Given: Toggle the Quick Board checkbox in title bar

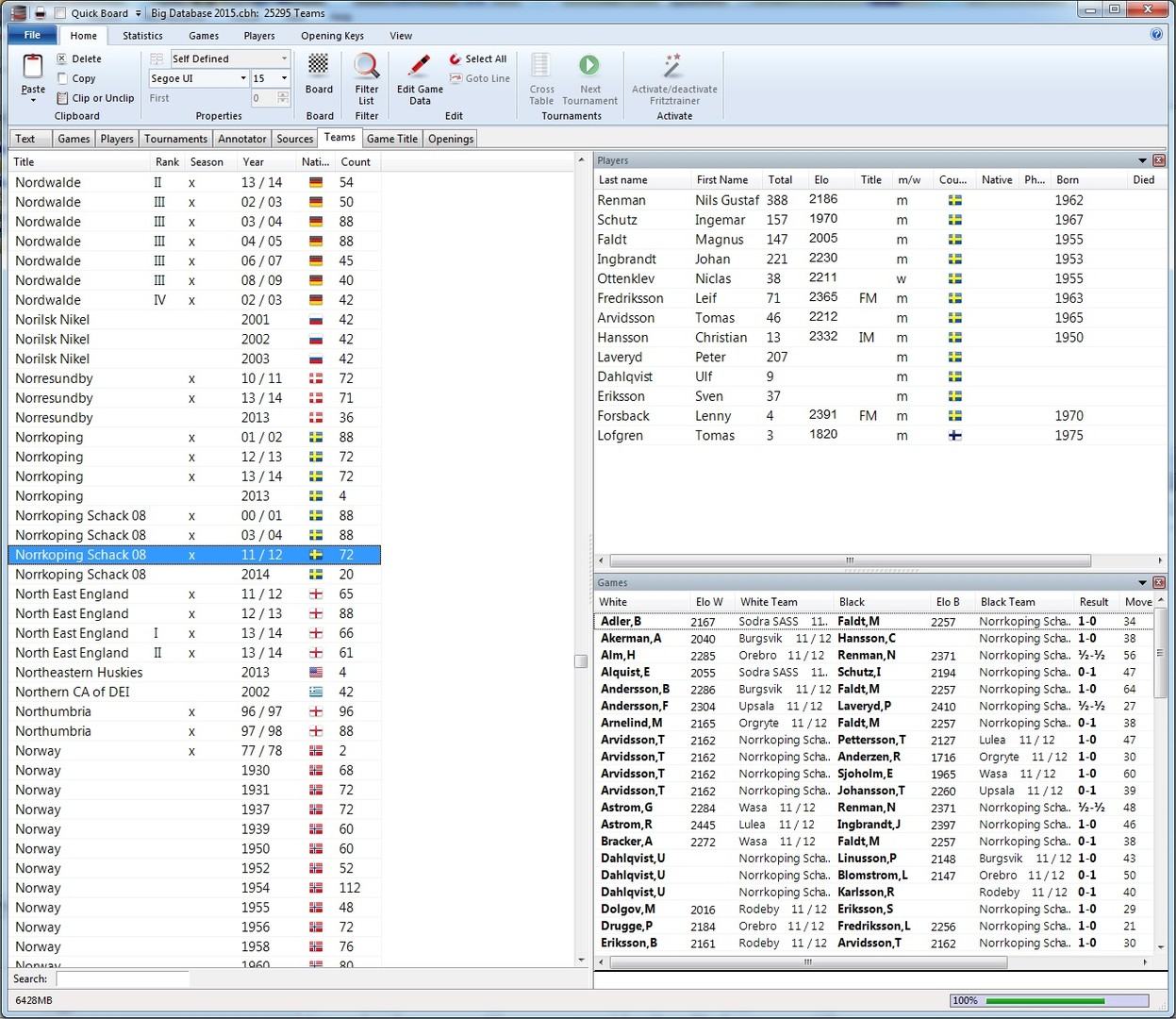Looking at the screenshot, I should [x=60, y=13].
